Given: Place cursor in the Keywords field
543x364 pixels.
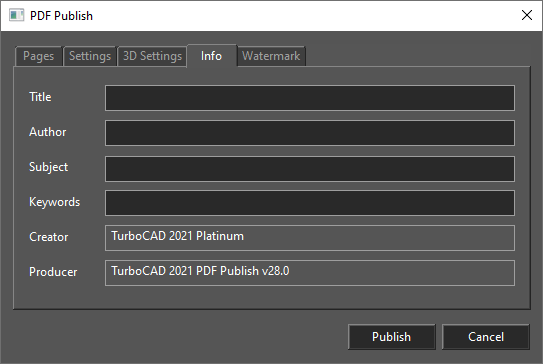Looking at the screenshot, I should point(310,203).
